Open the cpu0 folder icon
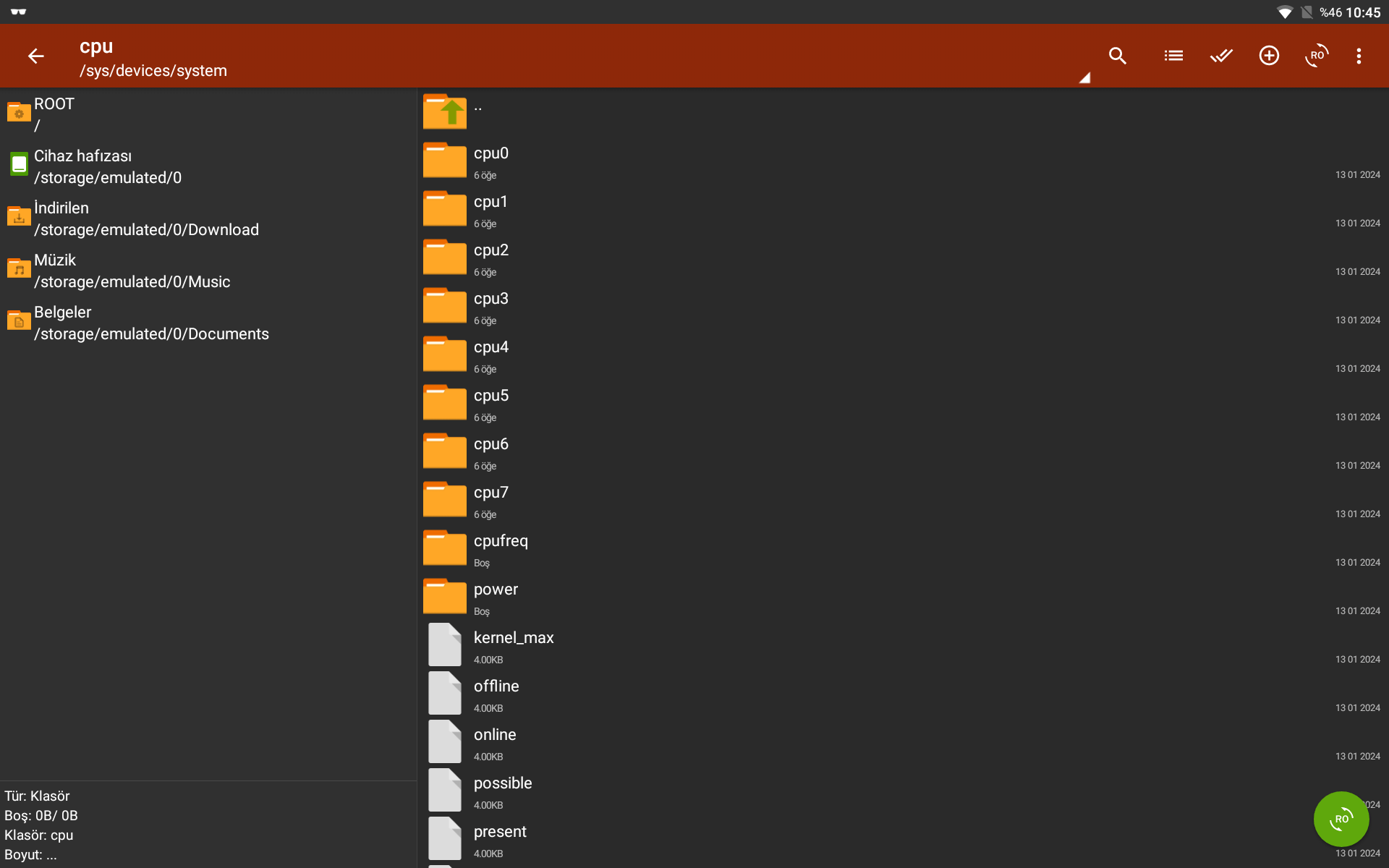The image size is (1389, 868). 445,161
